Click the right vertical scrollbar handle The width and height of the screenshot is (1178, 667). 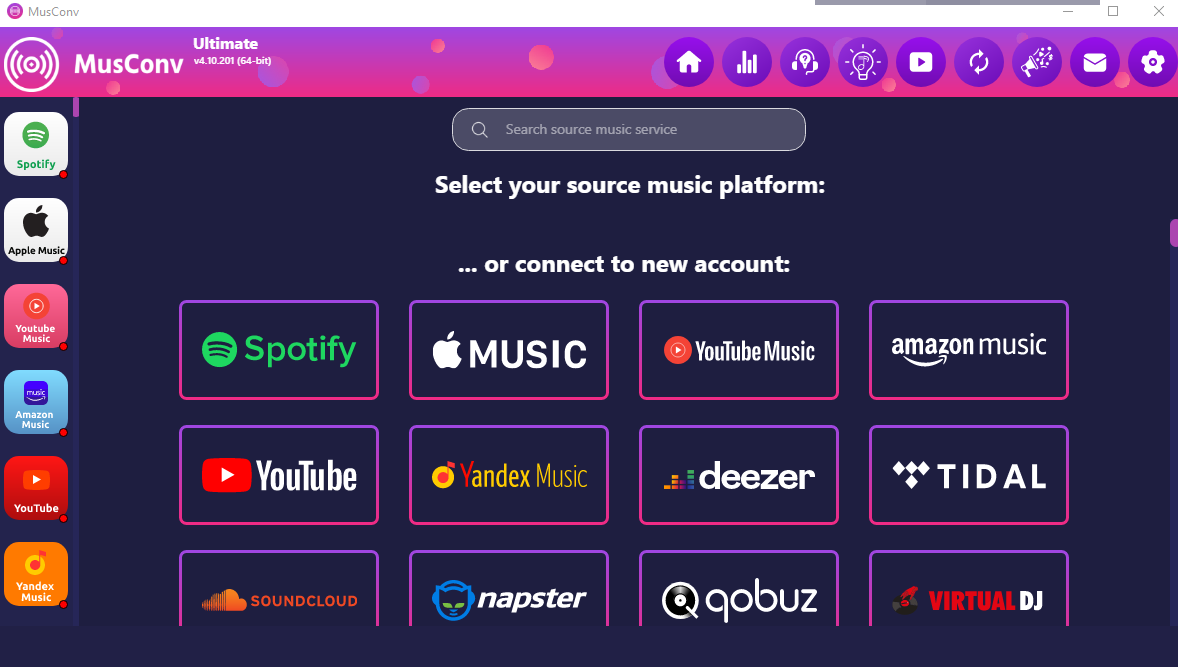click(x=1173, y=233)
